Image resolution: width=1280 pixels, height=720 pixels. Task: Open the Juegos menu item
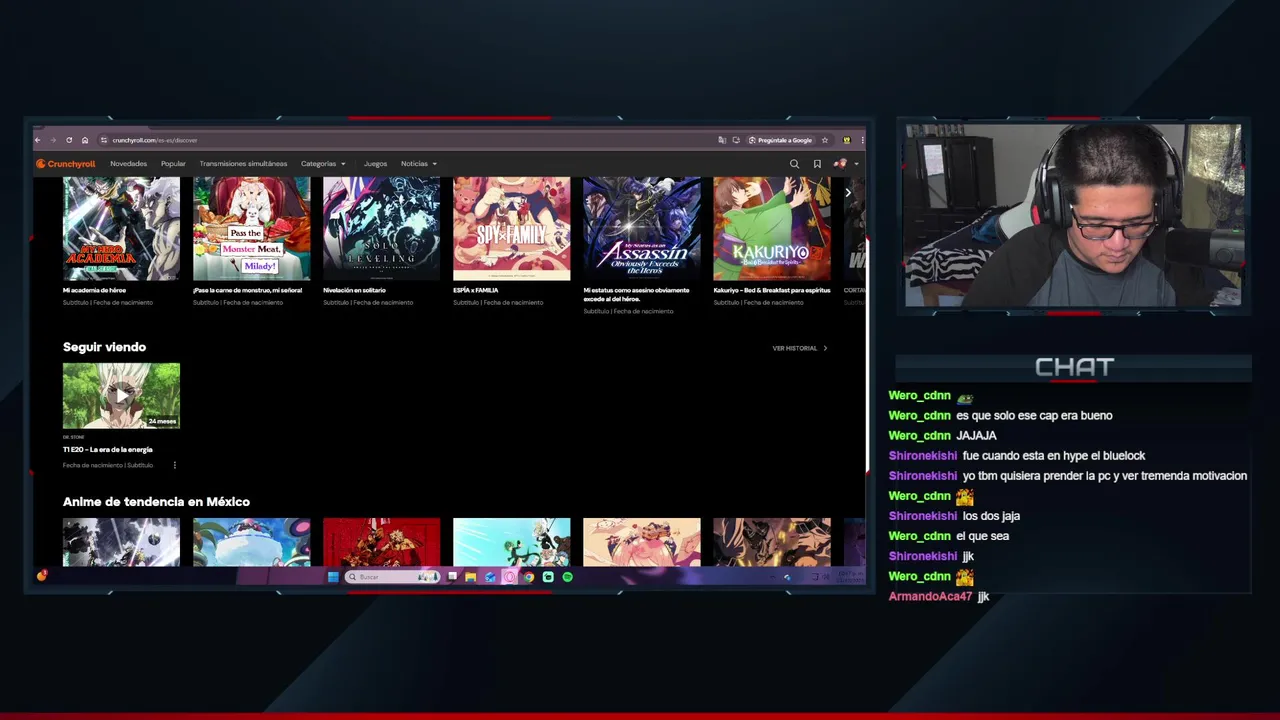coord(375,164)
